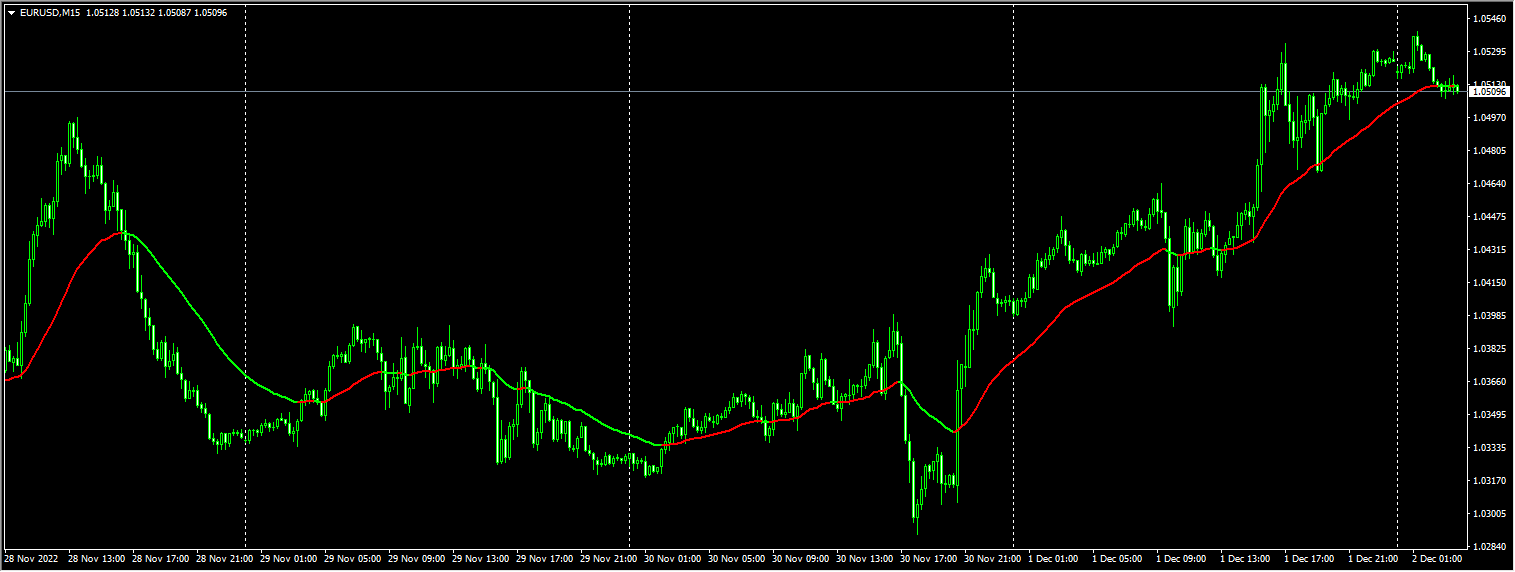Image resolution: width=1515 pixels, height=572 pixels.
Task: Click the 1.05460 price scale label
Action: point(1491,19)
